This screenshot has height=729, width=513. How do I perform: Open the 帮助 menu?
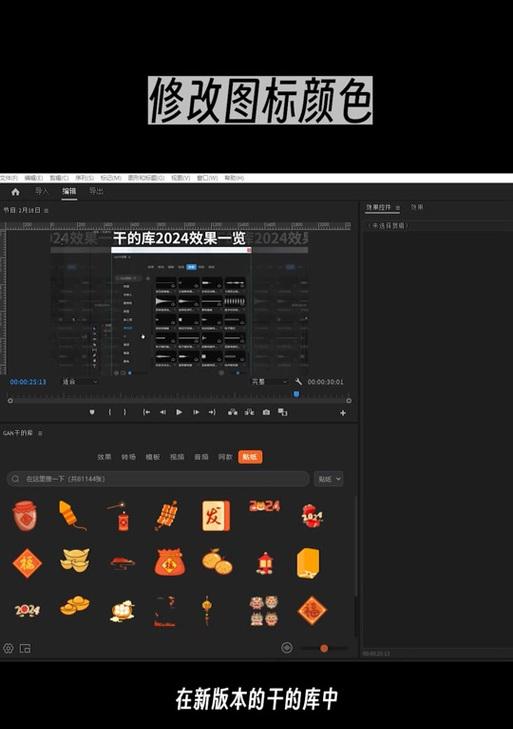(x=234, y=178)
